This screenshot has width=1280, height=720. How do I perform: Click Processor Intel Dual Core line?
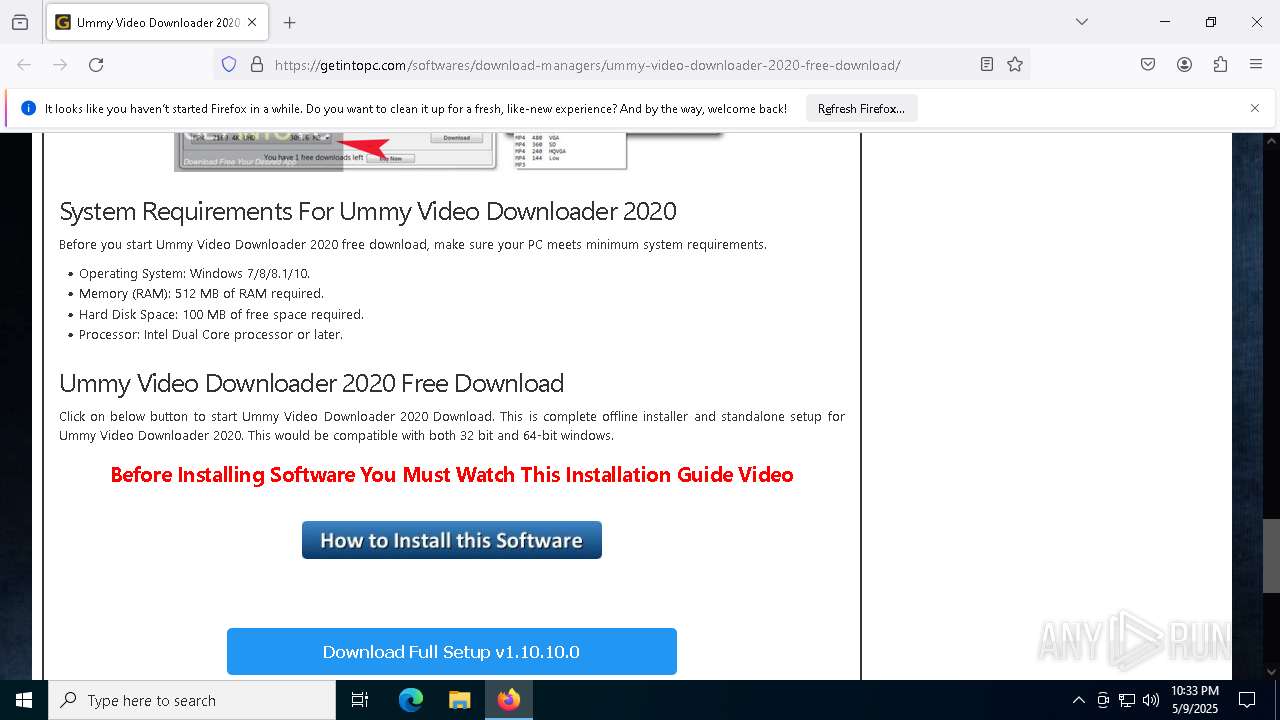[211, 335]
